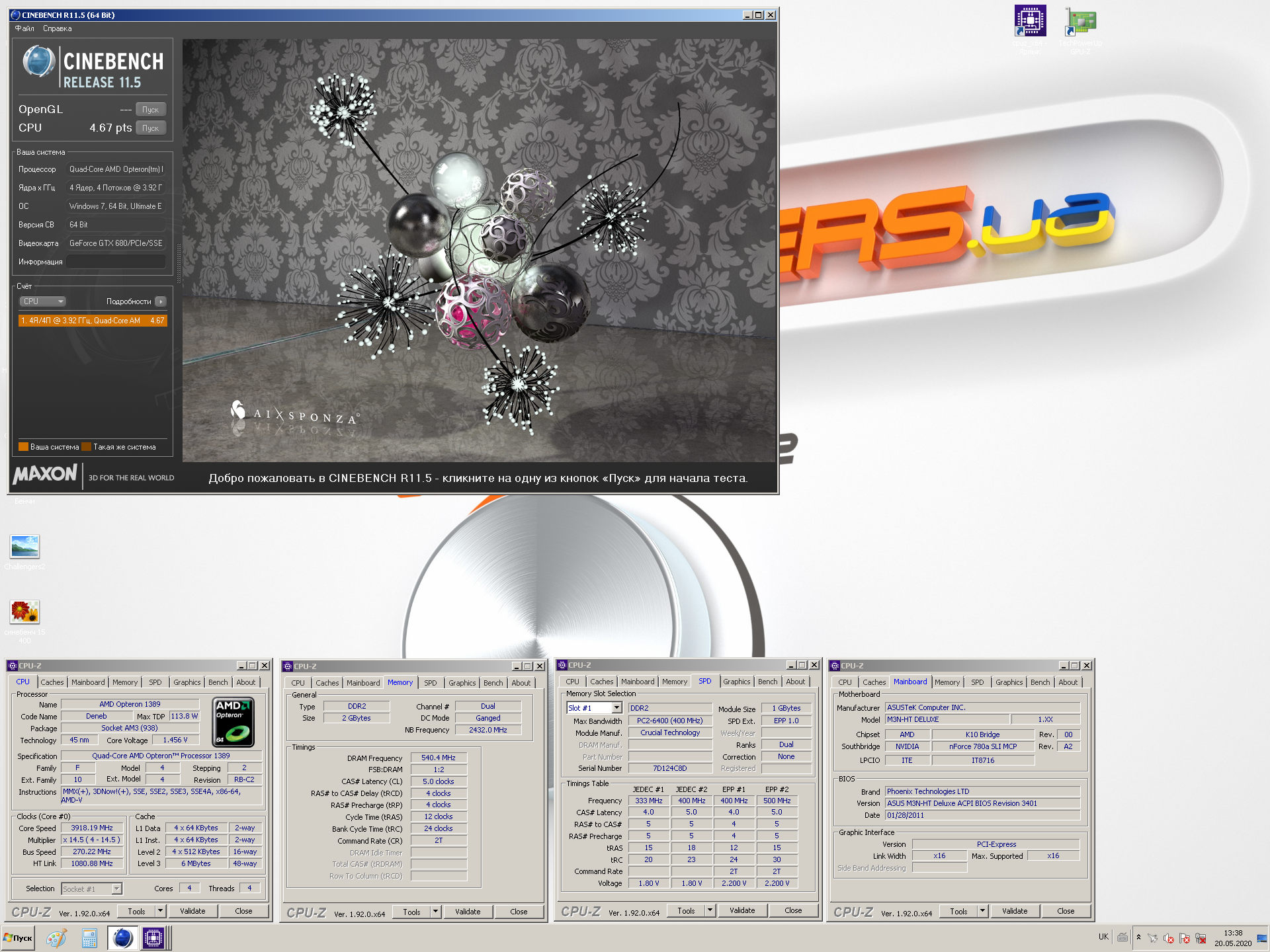This screenshot has height=952, width=1270.
Task: Click the Информация input field
Action: click(x=116, y=262)
